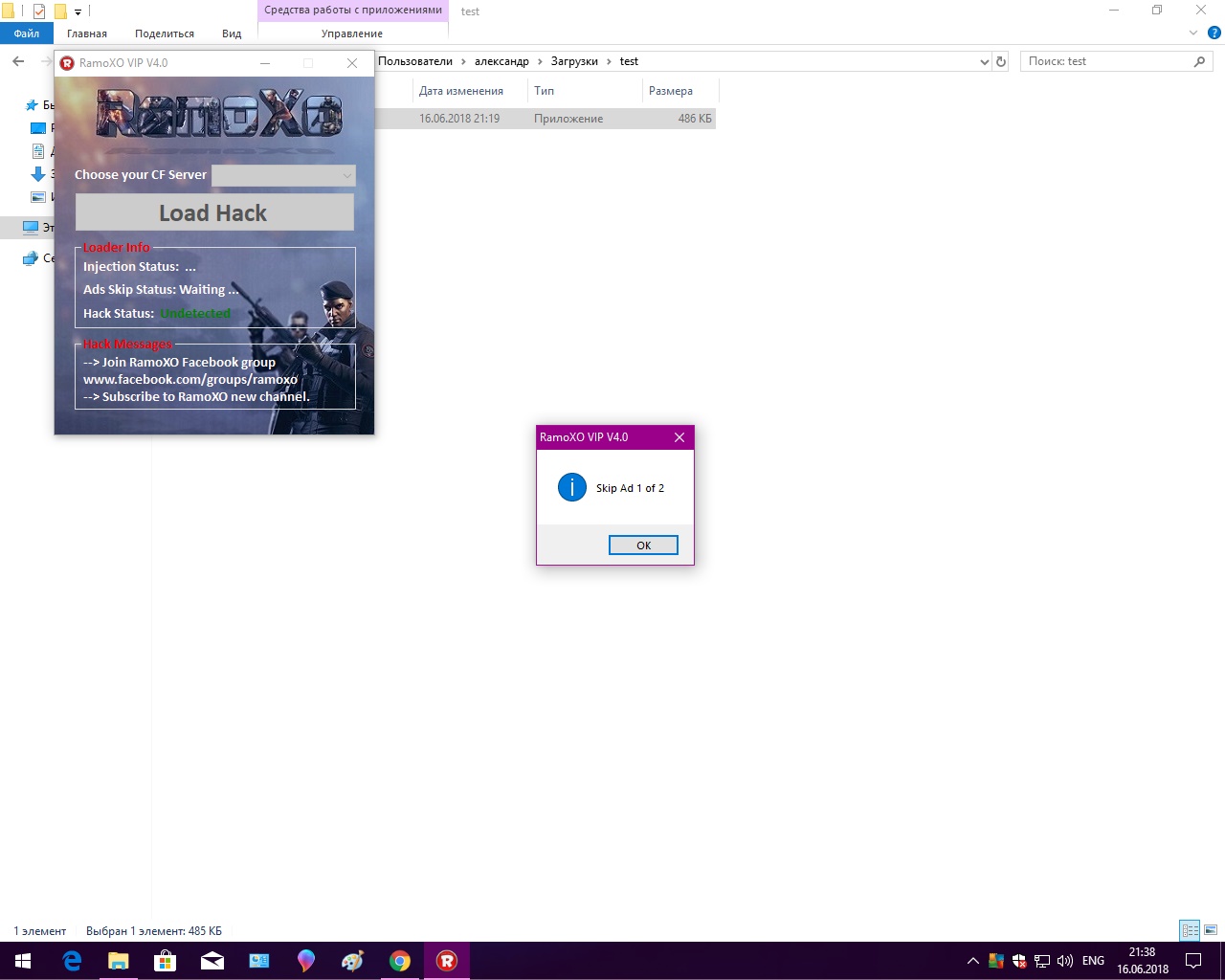The width and height of the screenshot is (1225, 980).
Task: Collapse the Explorer ribbon chevron
Action: click(x=1193, y=33)
